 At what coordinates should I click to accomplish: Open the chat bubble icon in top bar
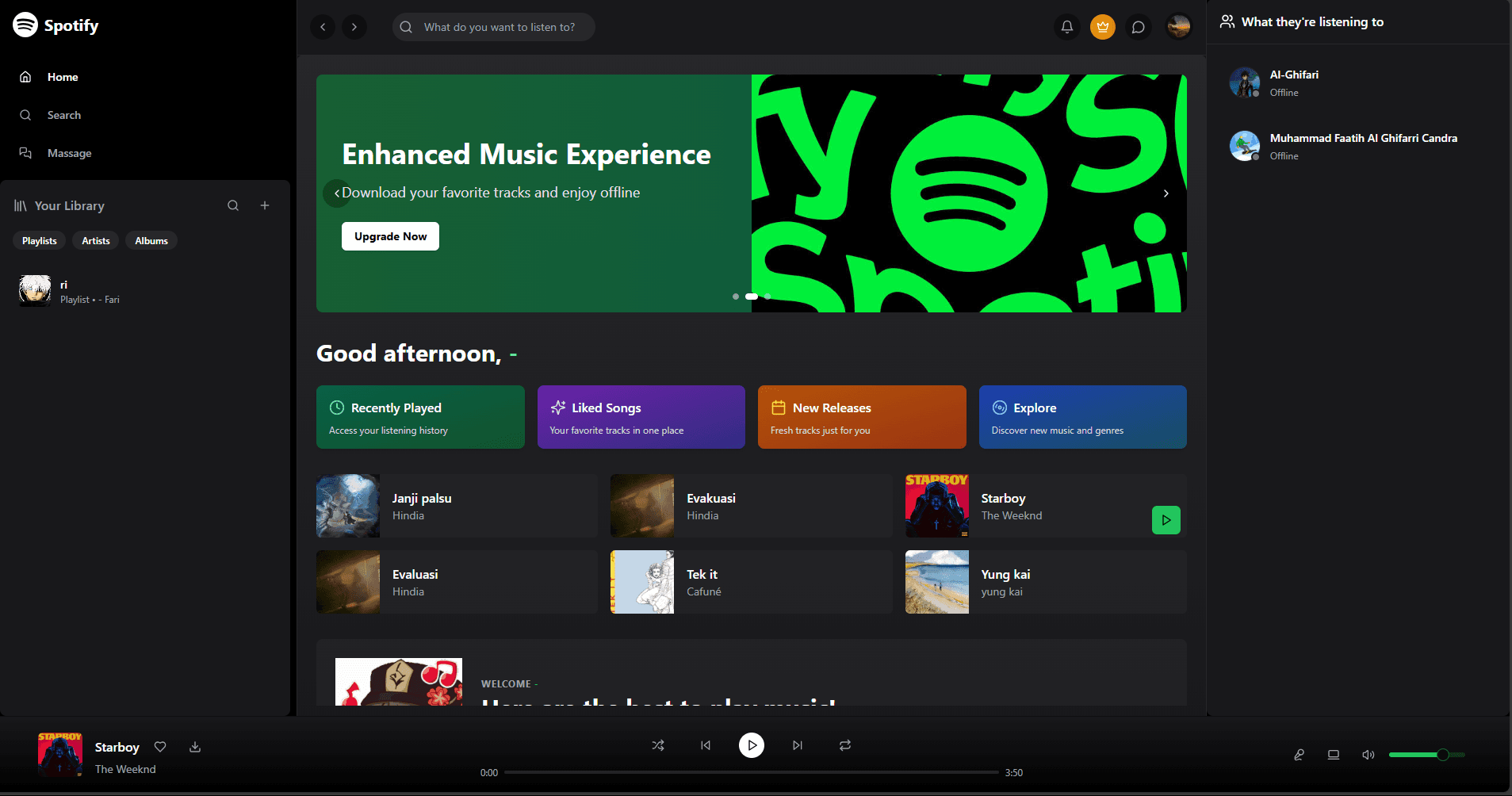pyautogui.click(x=1139, y=27)
